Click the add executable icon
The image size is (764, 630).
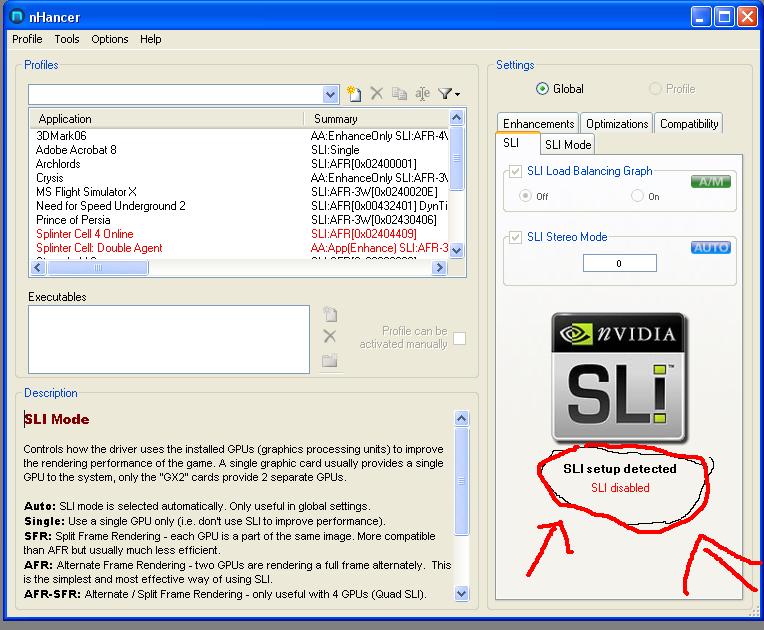[x=330, y=314]
